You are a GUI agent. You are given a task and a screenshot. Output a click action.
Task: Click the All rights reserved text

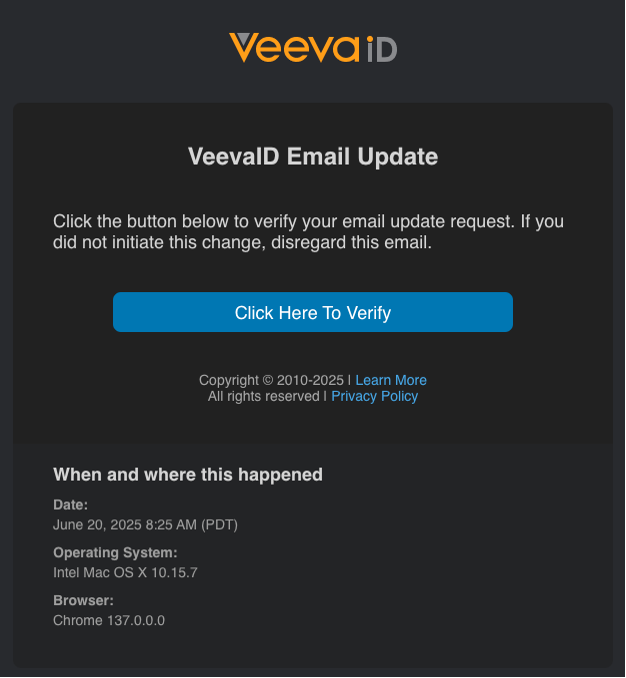(x=264, y=396)
